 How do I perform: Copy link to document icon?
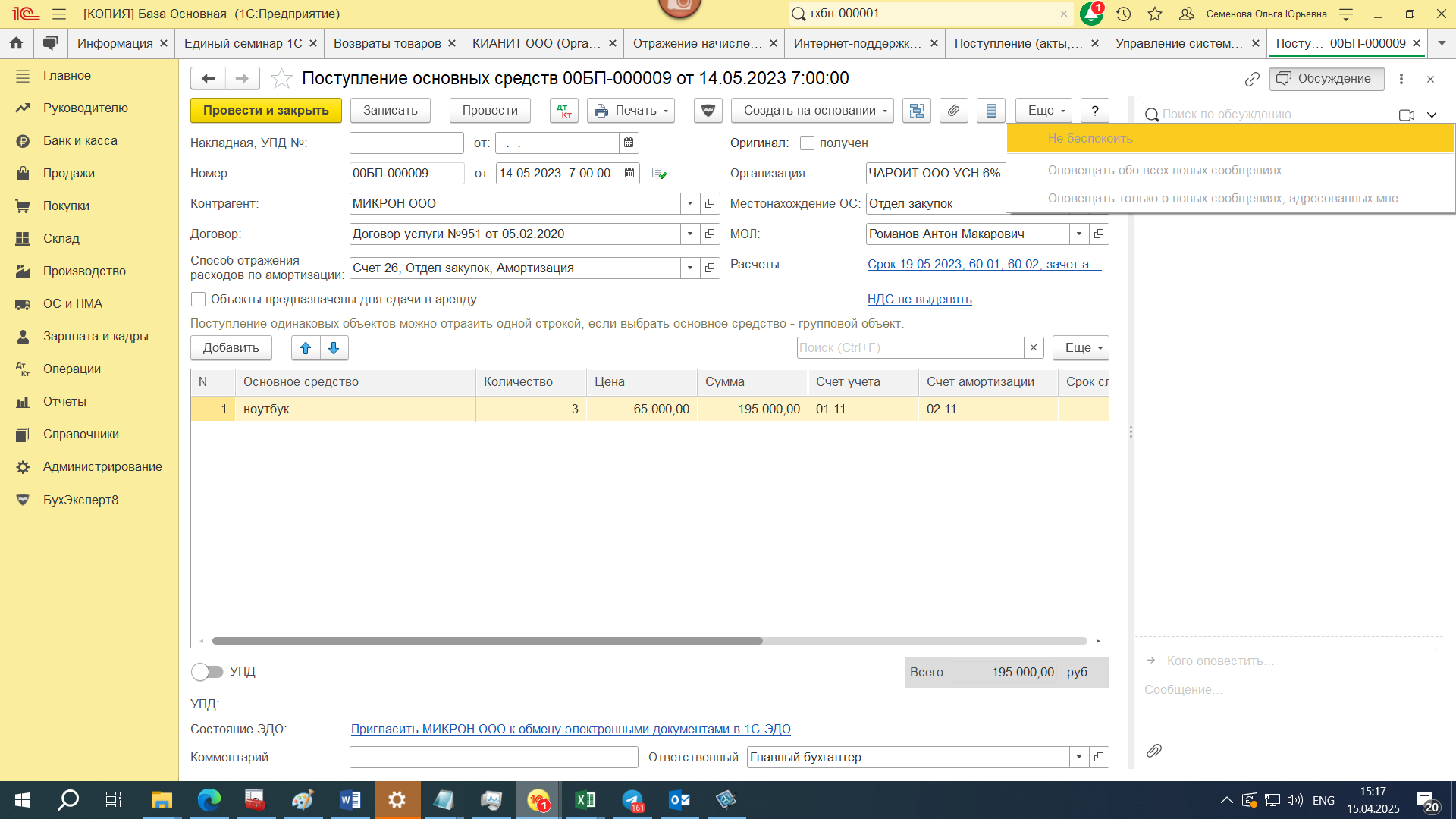[x=1252, y=79]
